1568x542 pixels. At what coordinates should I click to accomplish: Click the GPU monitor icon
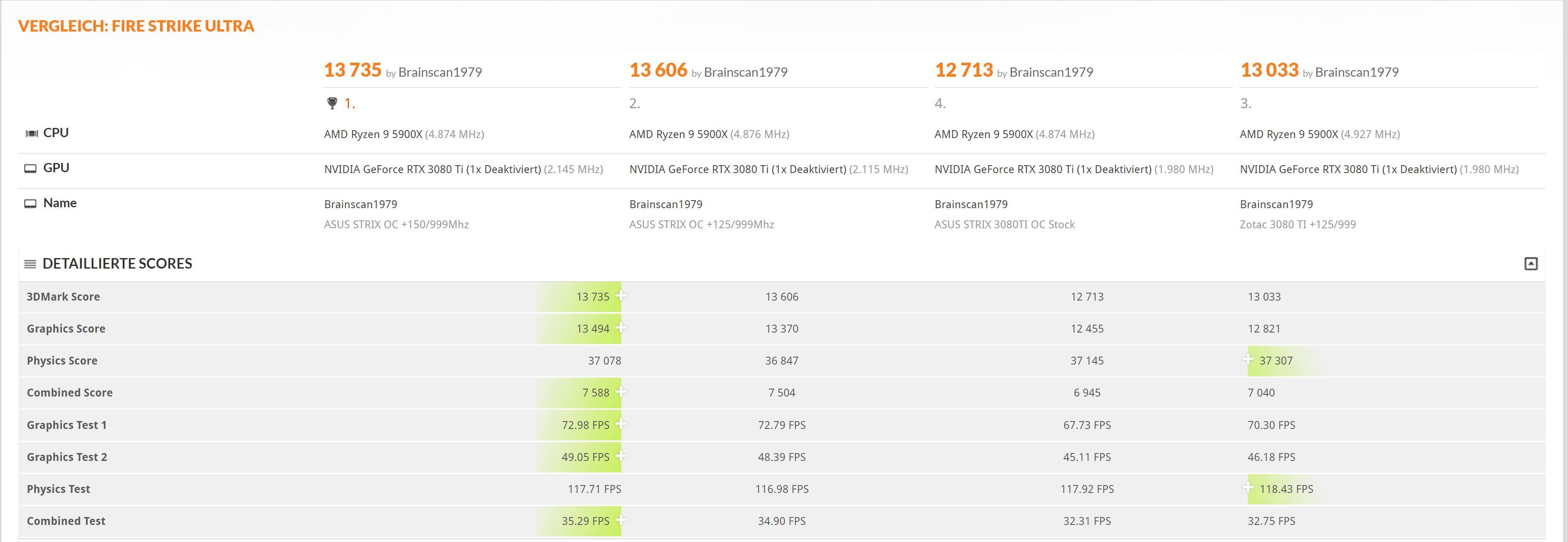(30, 169)
